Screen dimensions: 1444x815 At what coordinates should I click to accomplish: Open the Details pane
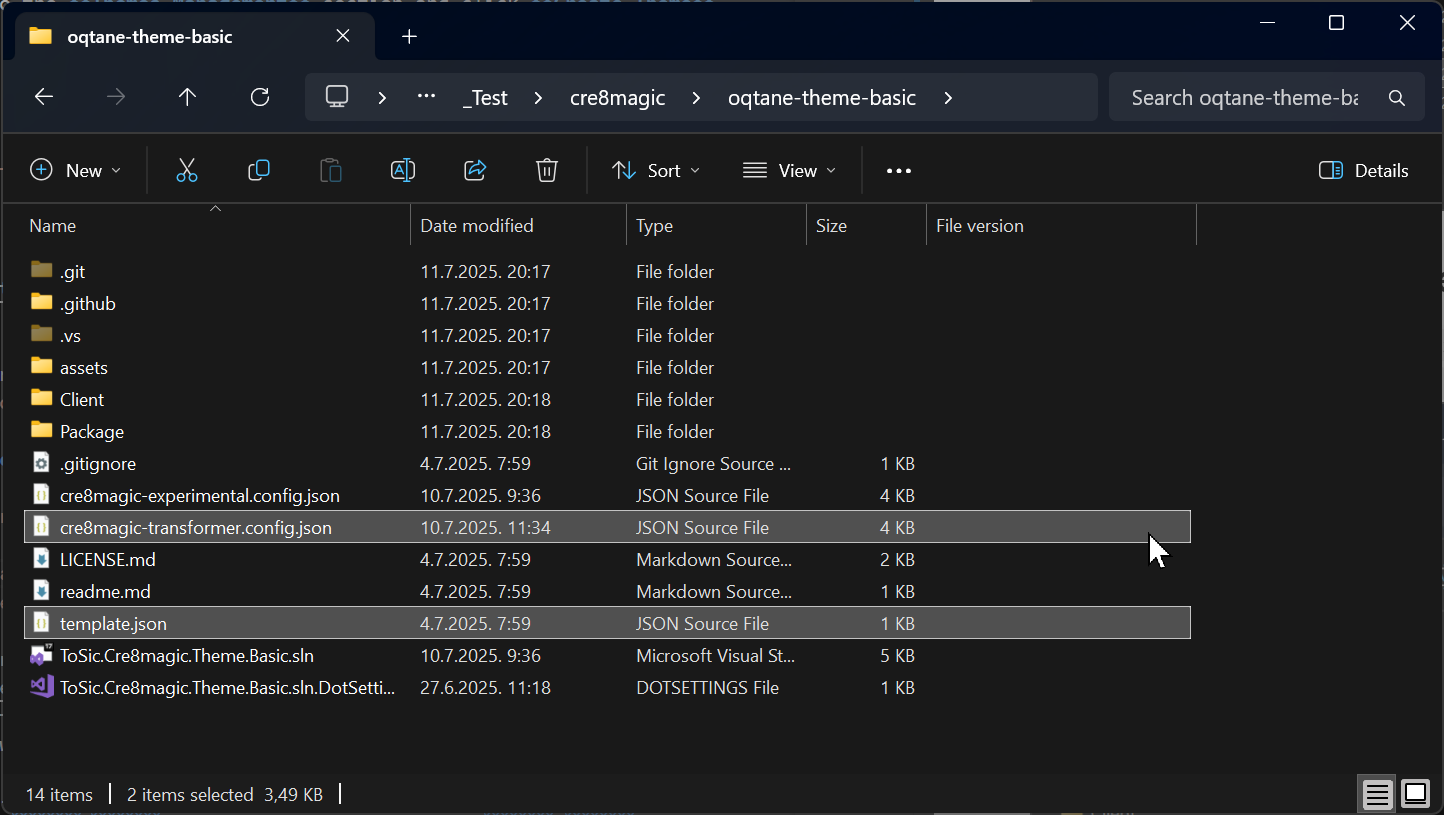click(x=1363, y=170)
